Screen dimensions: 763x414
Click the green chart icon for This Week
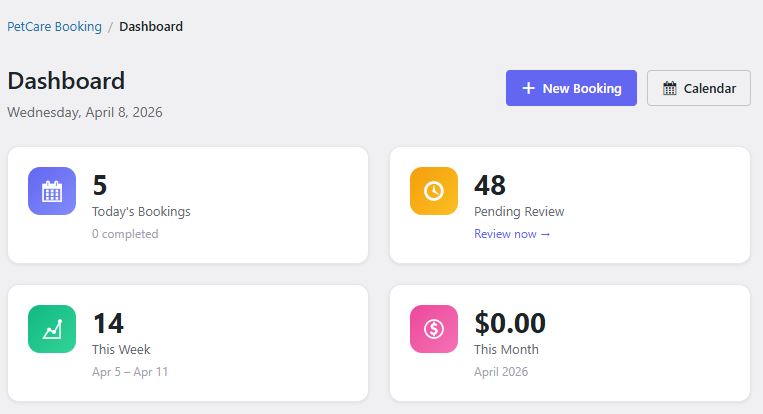tap(52, 329)
